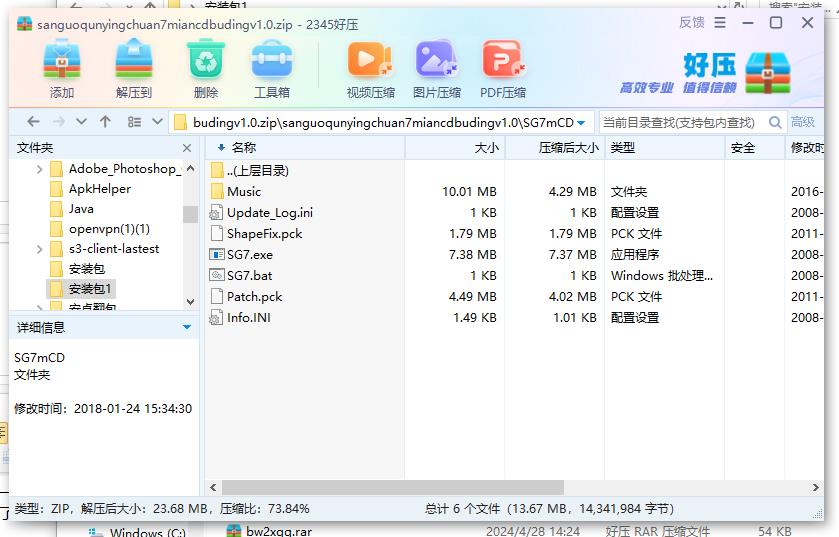Select ShapeFix.pck file icon

click(x=216, y=233)
